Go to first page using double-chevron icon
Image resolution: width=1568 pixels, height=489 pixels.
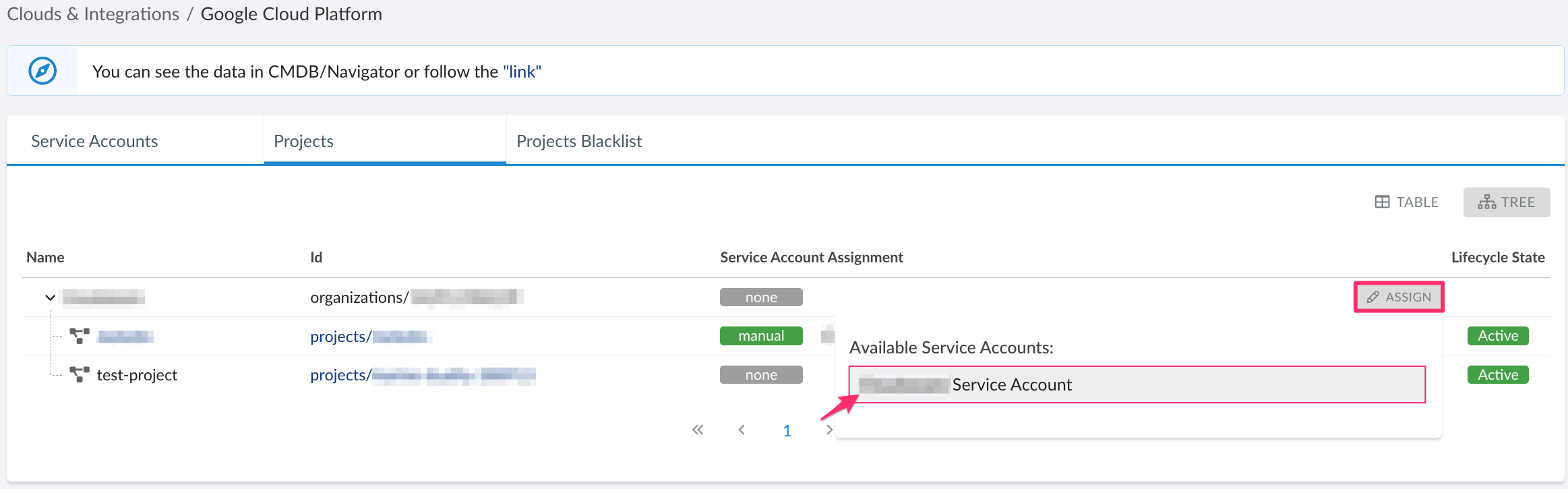coord(698,430)
